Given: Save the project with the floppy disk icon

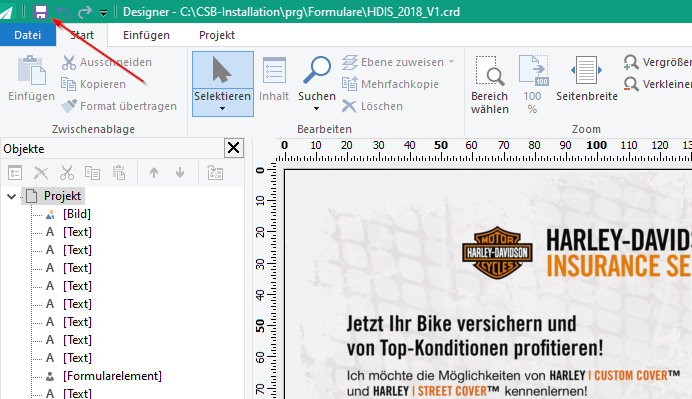Looking at the screenshot, I should [41, 12].
